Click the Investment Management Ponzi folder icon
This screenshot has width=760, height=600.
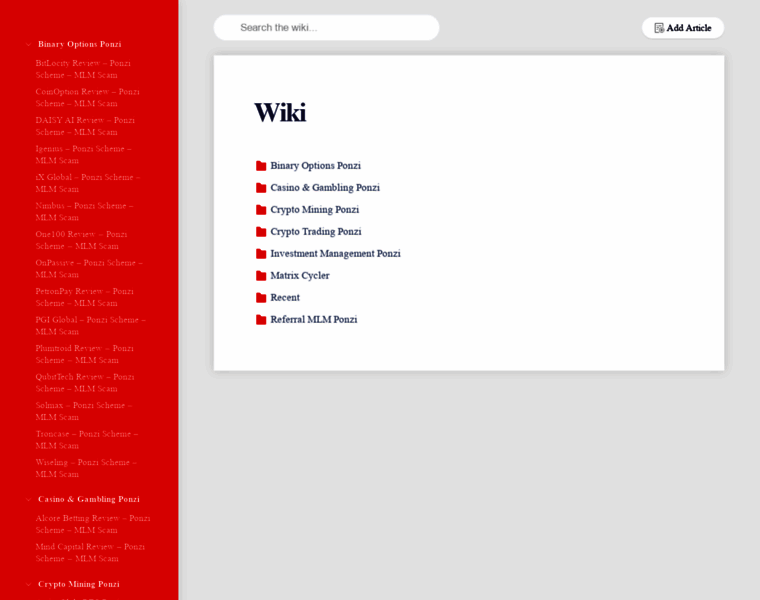tap(261, 254)
